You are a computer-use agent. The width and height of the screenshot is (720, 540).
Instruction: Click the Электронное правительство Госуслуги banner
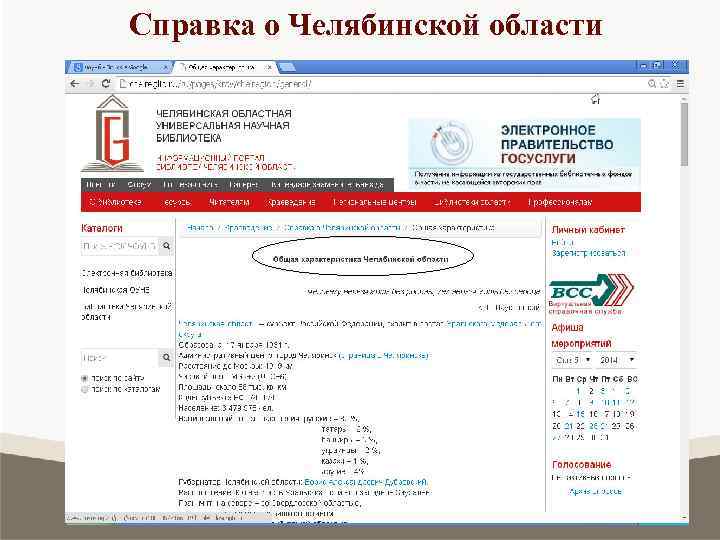tap(524, 153)
